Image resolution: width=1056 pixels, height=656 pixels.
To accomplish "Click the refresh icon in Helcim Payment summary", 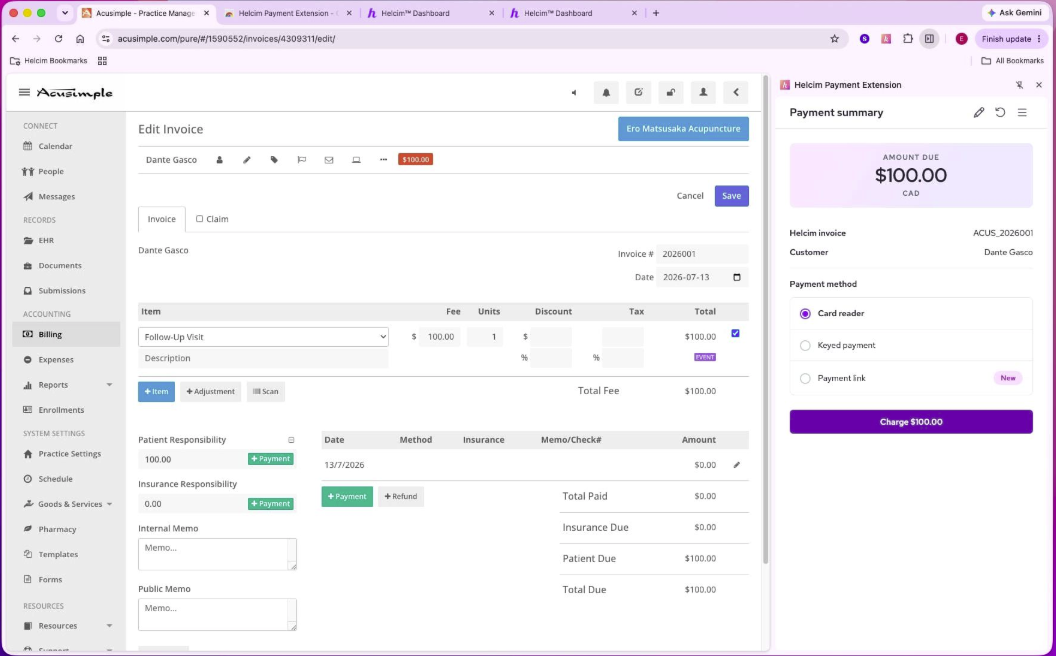I will (x=1000, y=112).
